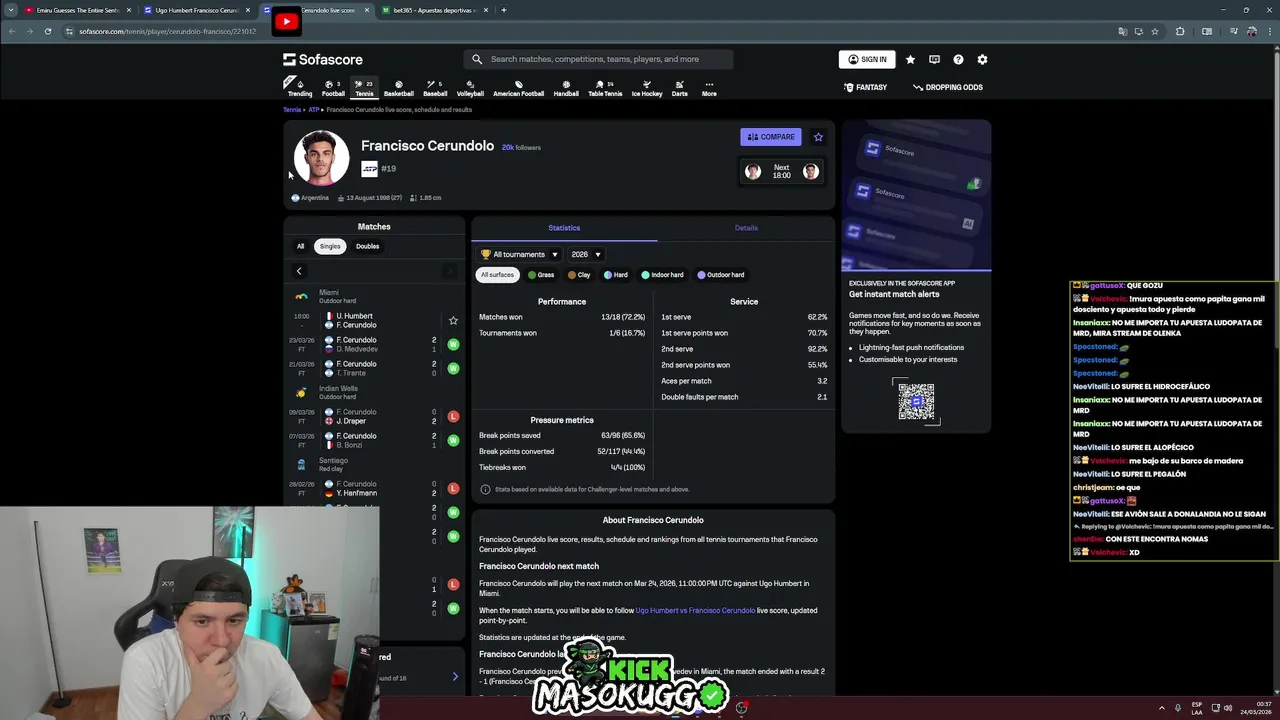Switch to the Details tab
Screen dimensions: 1280x720
point(746,228)
